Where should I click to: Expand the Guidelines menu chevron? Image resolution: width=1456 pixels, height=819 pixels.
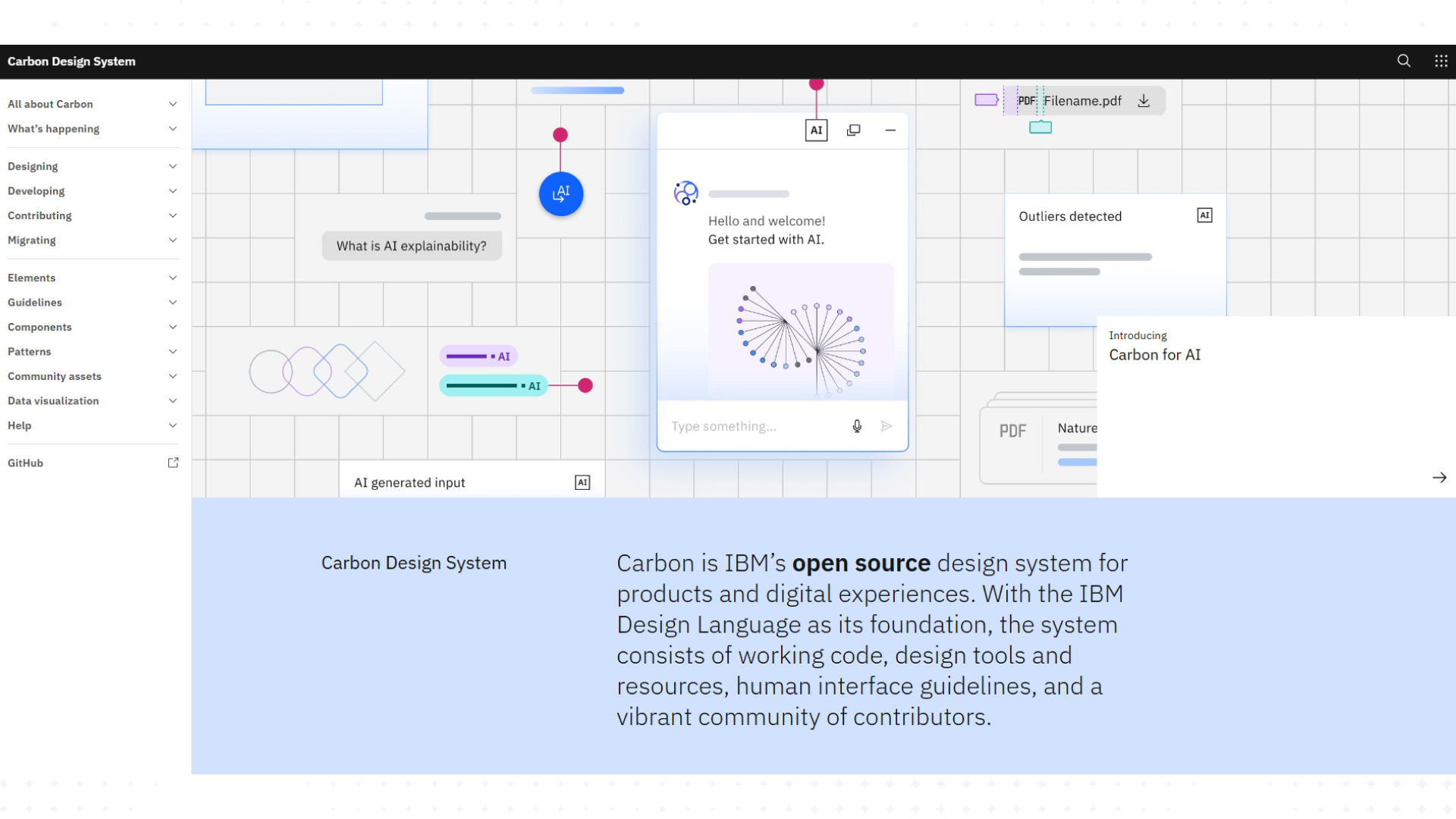(173, 303)
